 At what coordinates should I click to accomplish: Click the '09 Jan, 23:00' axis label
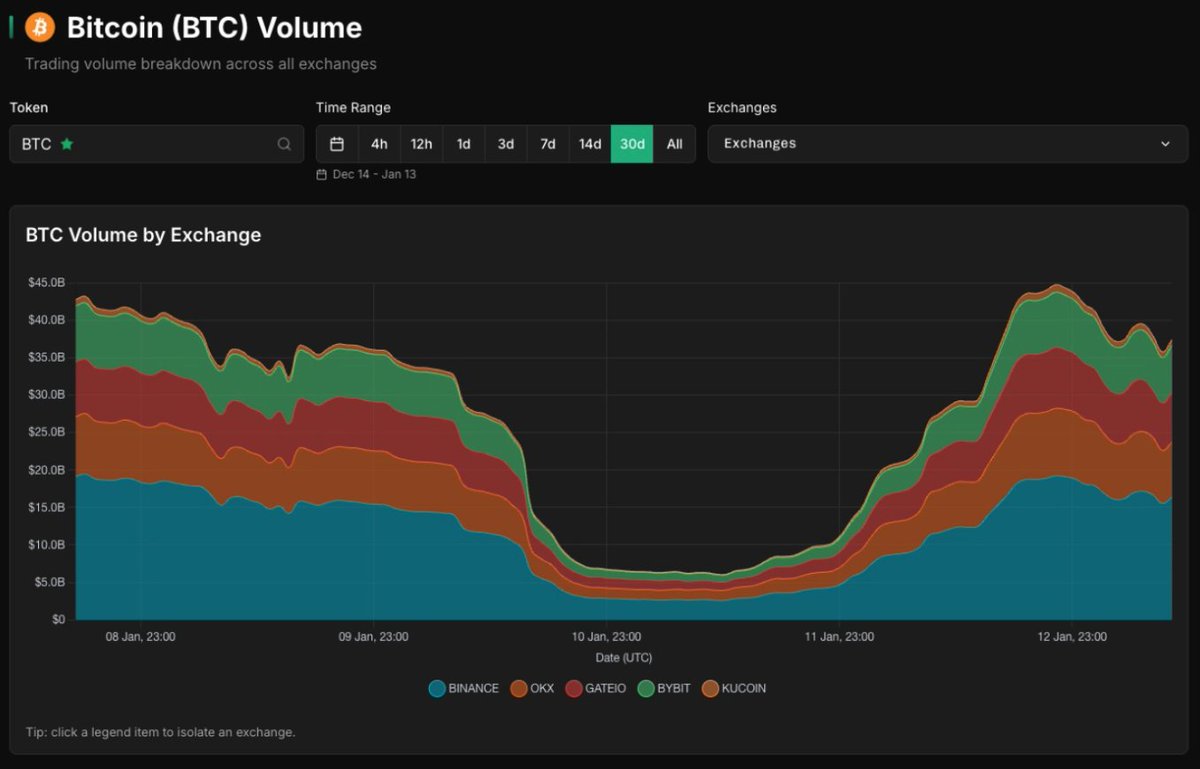[x=373, y=637]
